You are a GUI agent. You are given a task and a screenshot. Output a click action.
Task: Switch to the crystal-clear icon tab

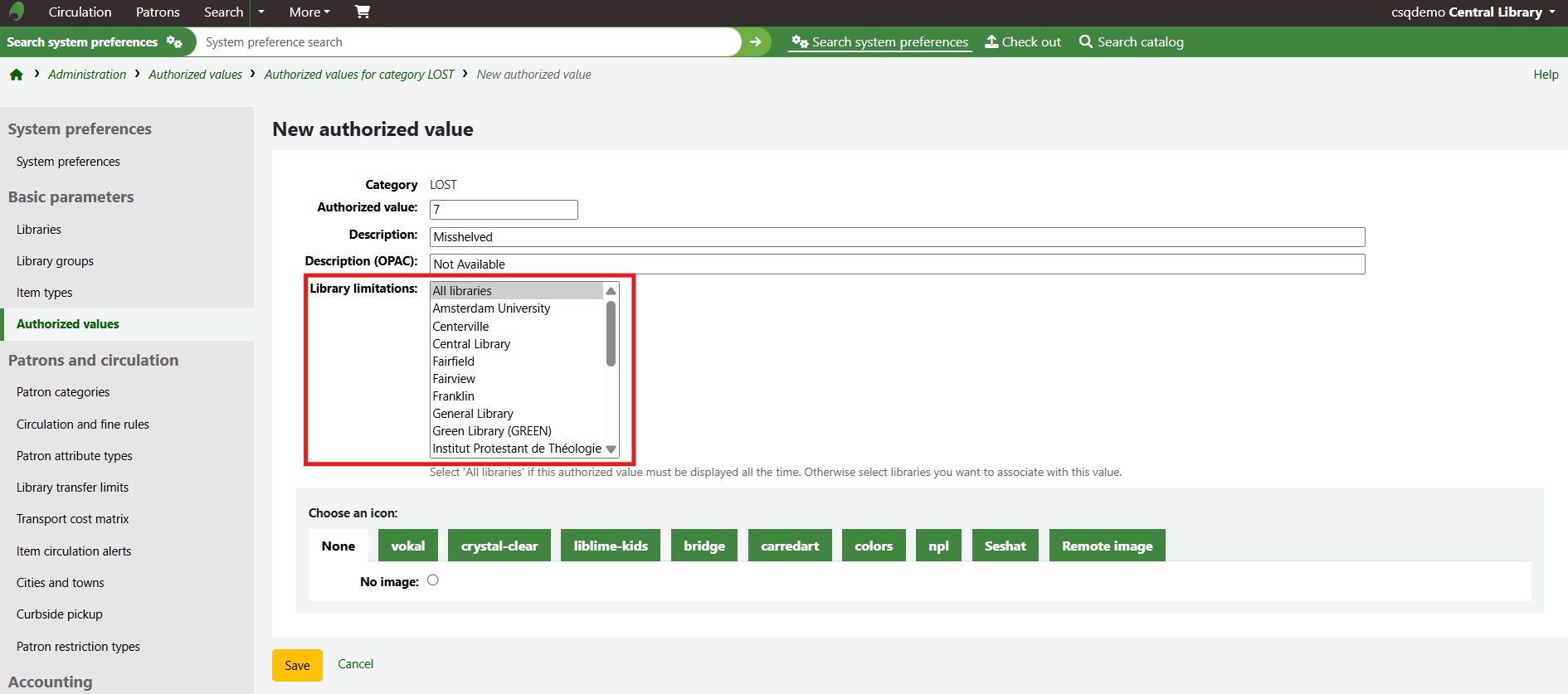pyautogui.click(x=499, y=546)
